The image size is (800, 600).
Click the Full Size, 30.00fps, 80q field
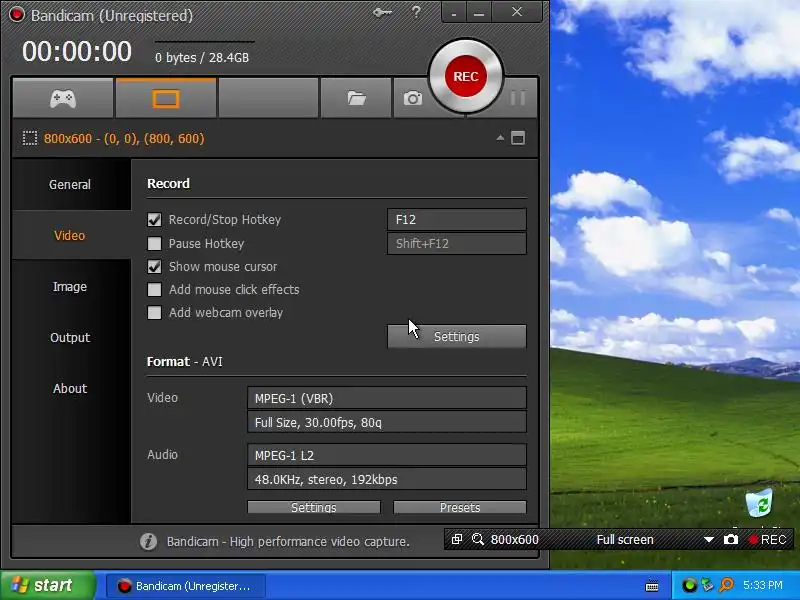tap(387, 422)
